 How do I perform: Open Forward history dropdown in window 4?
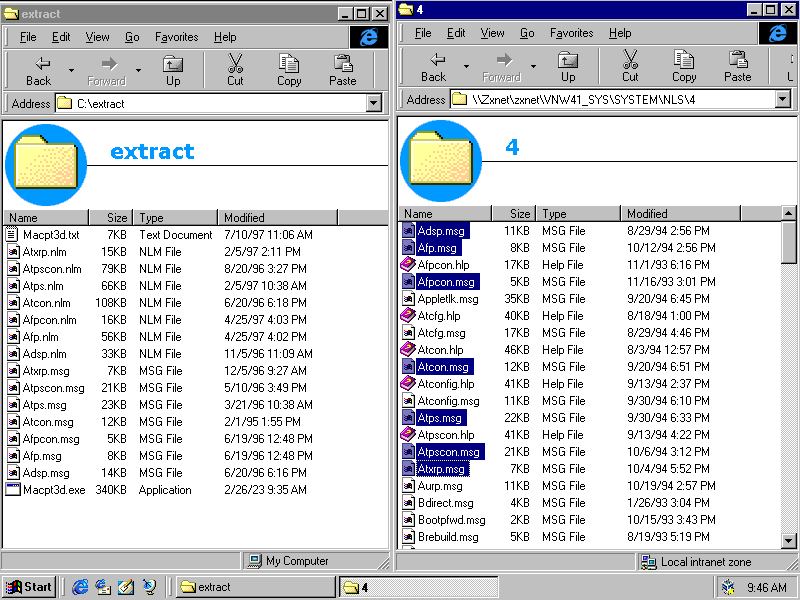[x=533, y=66]
